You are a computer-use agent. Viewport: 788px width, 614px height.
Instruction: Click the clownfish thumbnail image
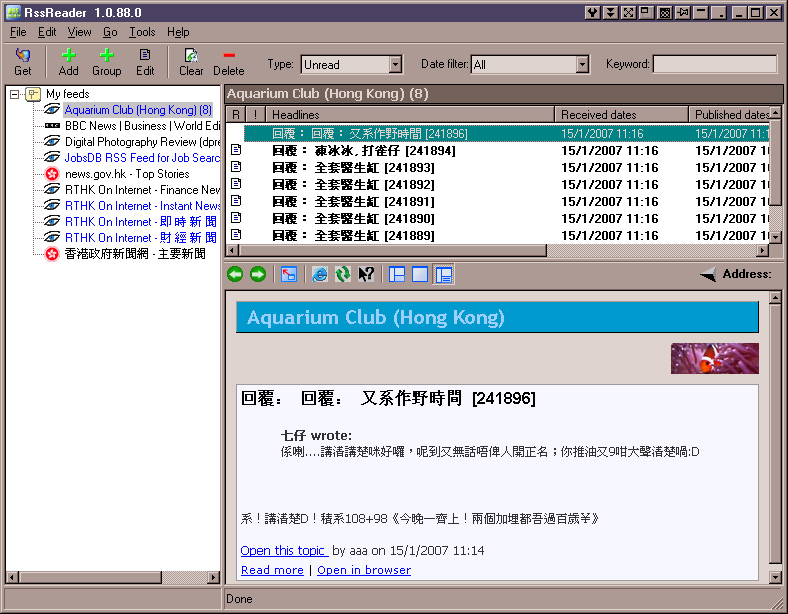(x=715, y=358)
